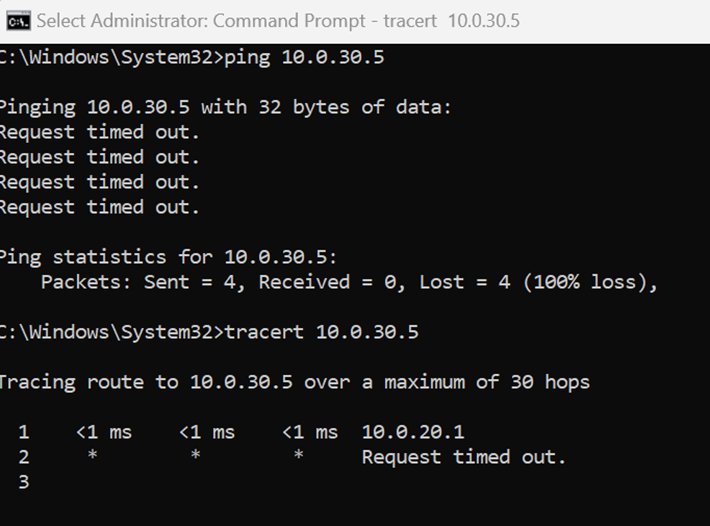Viewport: 710px width, 526px height.
Task: Click the fourth 'Request timed out.' ping reply
Action: 99,207
